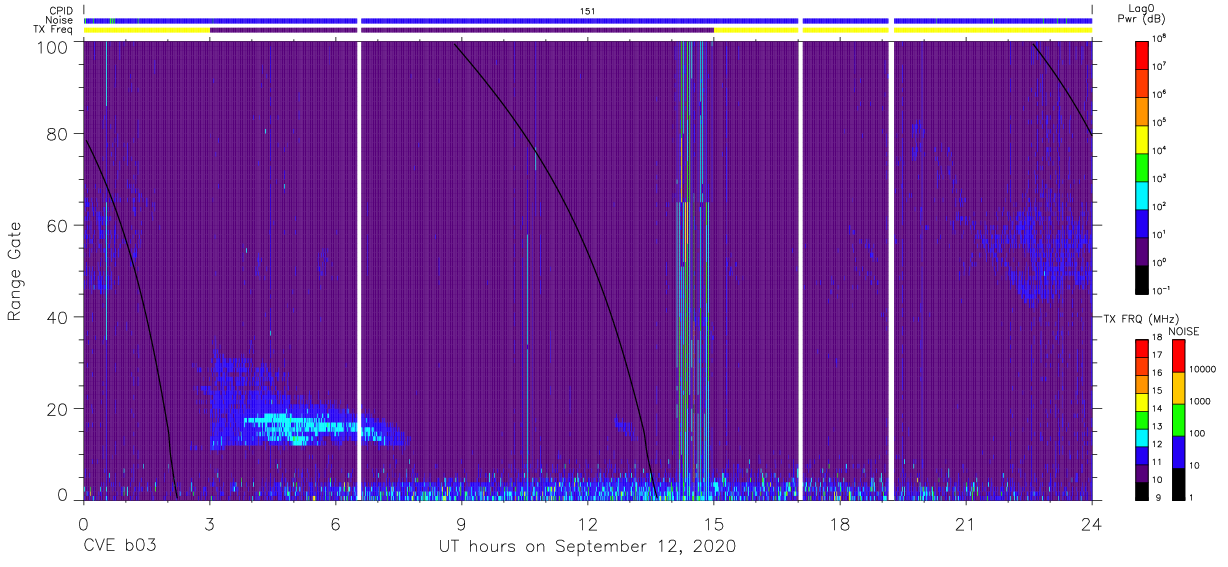Click the 40 tick on Range Gate axis
The height and width of the screenshot is (567, 1228).
[x=57, y=318]
